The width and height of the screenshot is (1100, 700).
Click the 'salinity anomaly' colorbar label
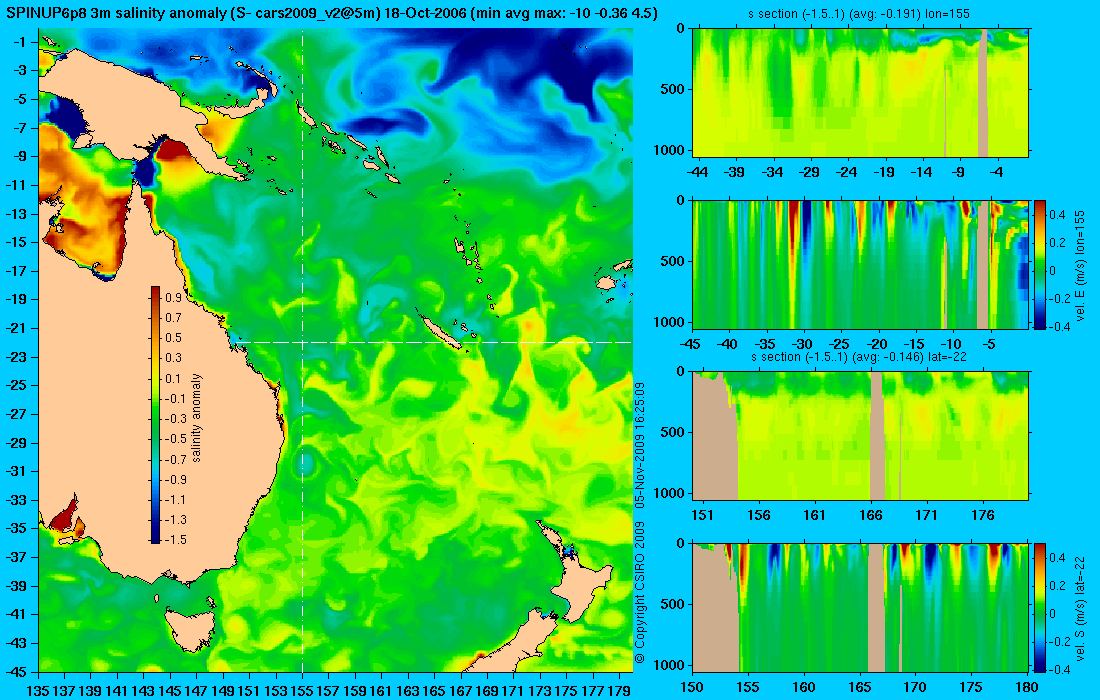[x=196, y=417]
